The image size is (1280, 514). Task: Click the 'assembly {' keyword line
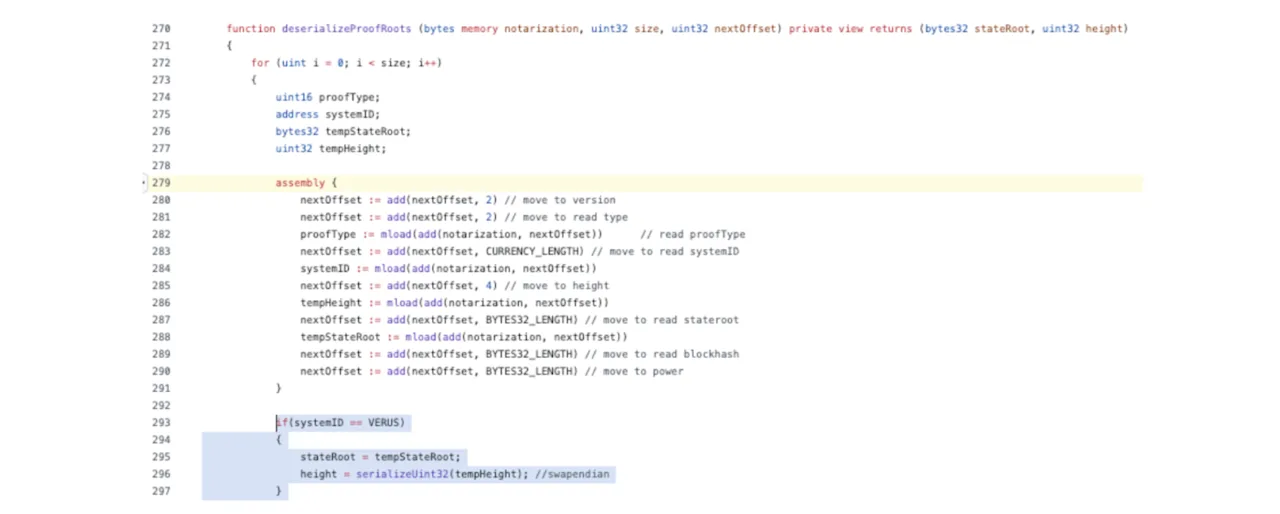(307, 183)
